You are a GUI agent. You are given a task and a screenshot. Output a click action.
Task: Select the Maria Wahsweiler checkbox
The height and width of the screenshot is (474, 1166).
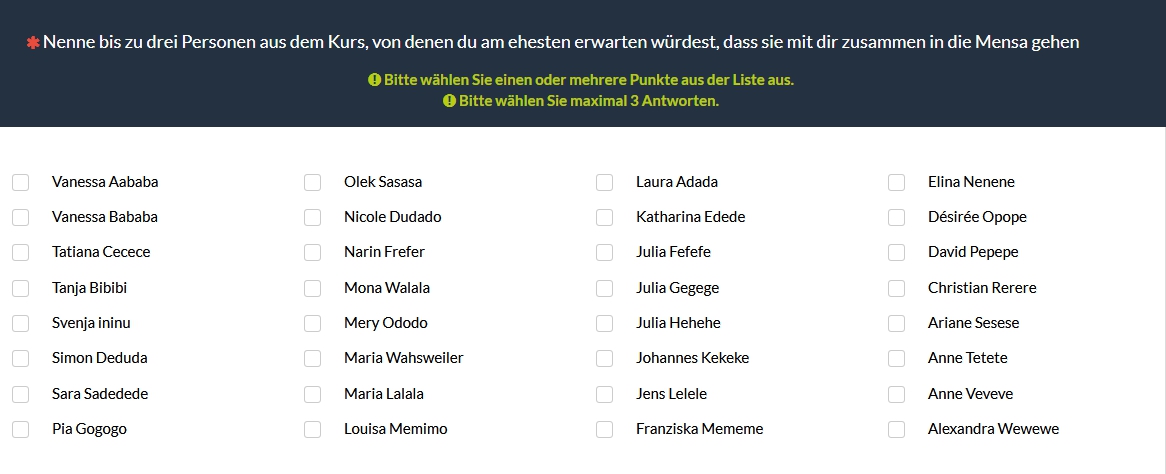[312, 358]
